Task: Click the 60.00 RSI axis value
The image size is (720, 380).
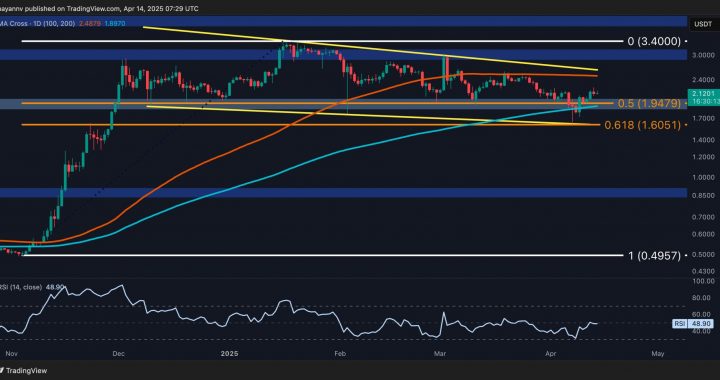Action: click(x=702, y=314)
